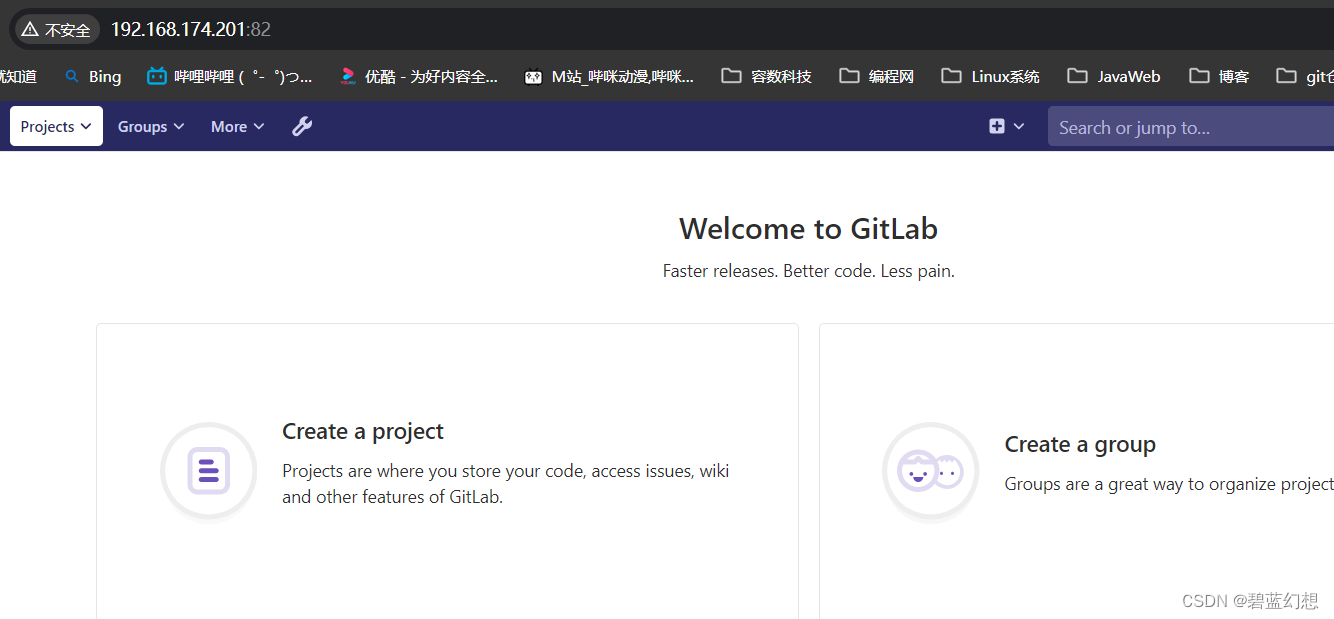Expand the Groups dropdown menu
The height and width of the screenshot is (619, 1334).
pyautogui.click(x=151, y=126)
